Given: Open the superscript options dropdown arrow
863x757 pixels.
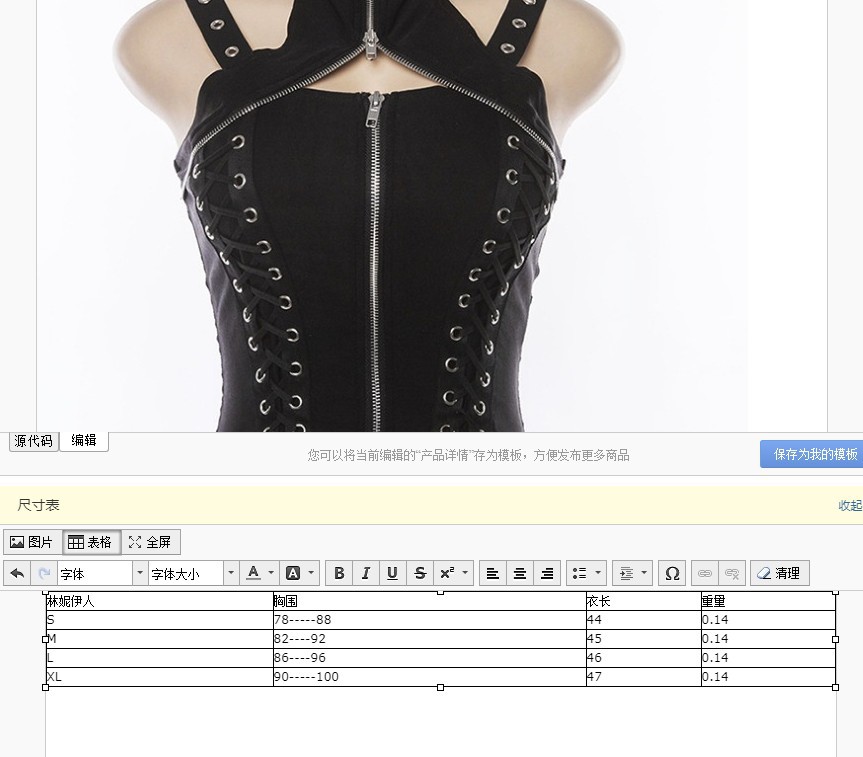Looking at the screenshot, I should 466,574.
